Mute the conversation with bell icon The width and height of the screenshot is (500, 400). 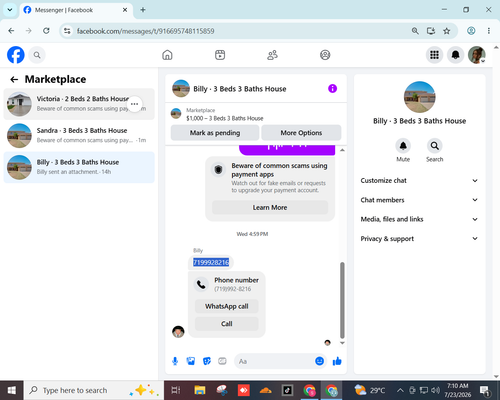click(x=403, y=146)
